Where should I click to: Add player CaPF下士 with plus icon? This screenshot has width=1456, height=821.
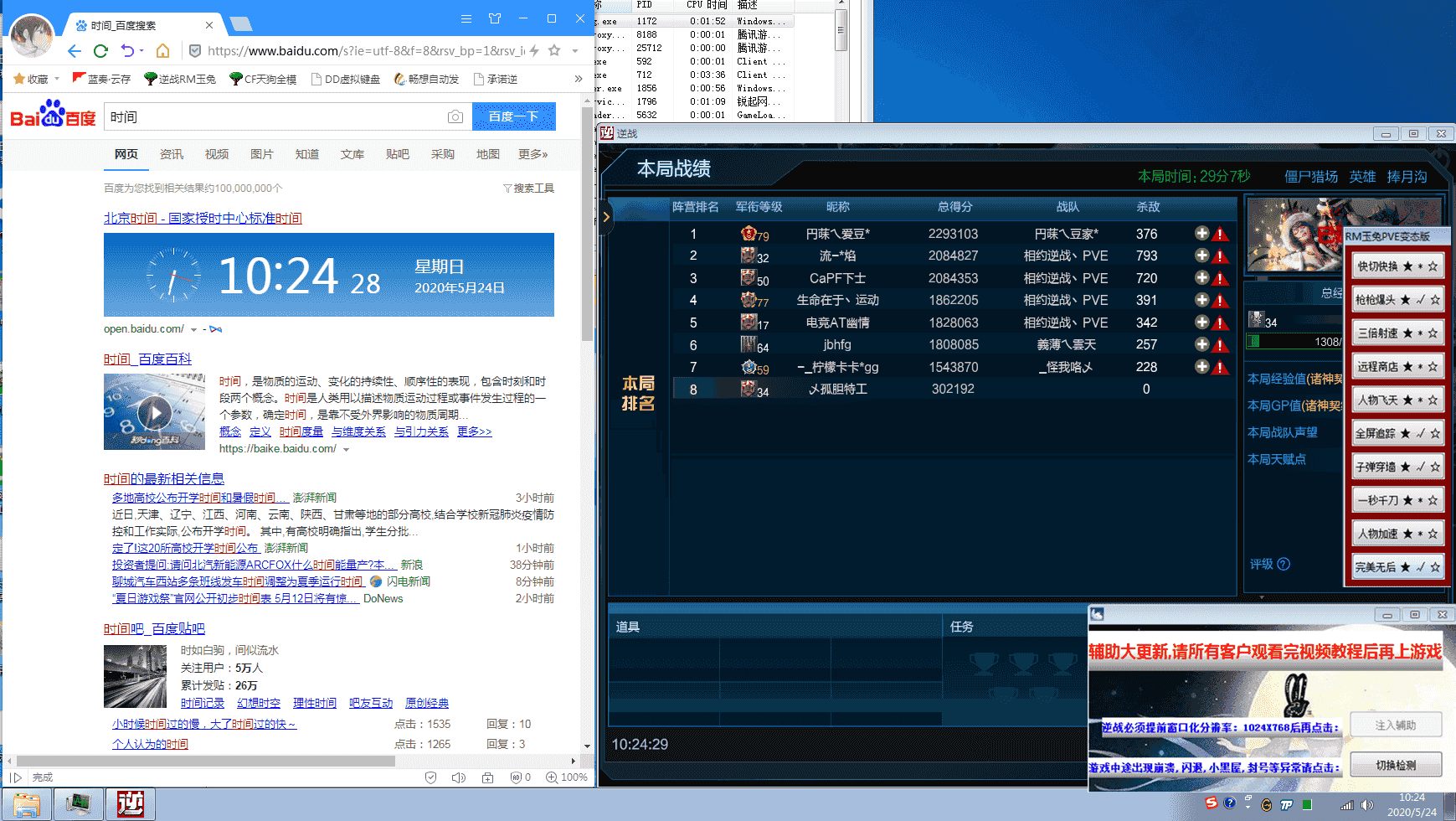click(1201, 277)
